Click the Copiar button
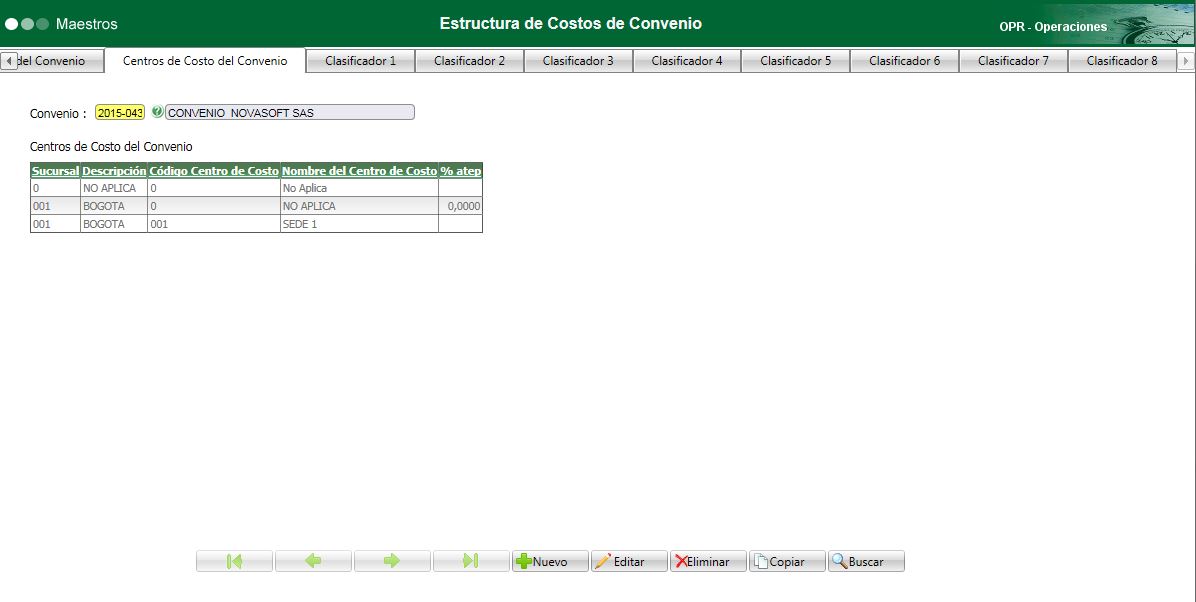This screenshot has height=602, width=1196. 787,560
